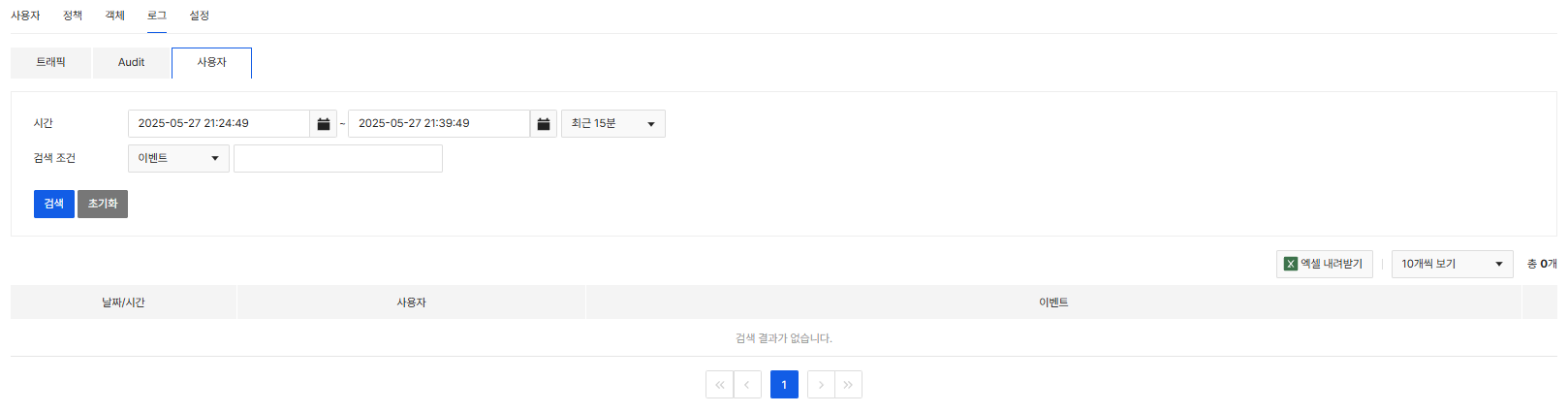The width and height of the screenshot is (1568, 413).
Task: Open the end date calendar picker
Action: click(544, 123)
